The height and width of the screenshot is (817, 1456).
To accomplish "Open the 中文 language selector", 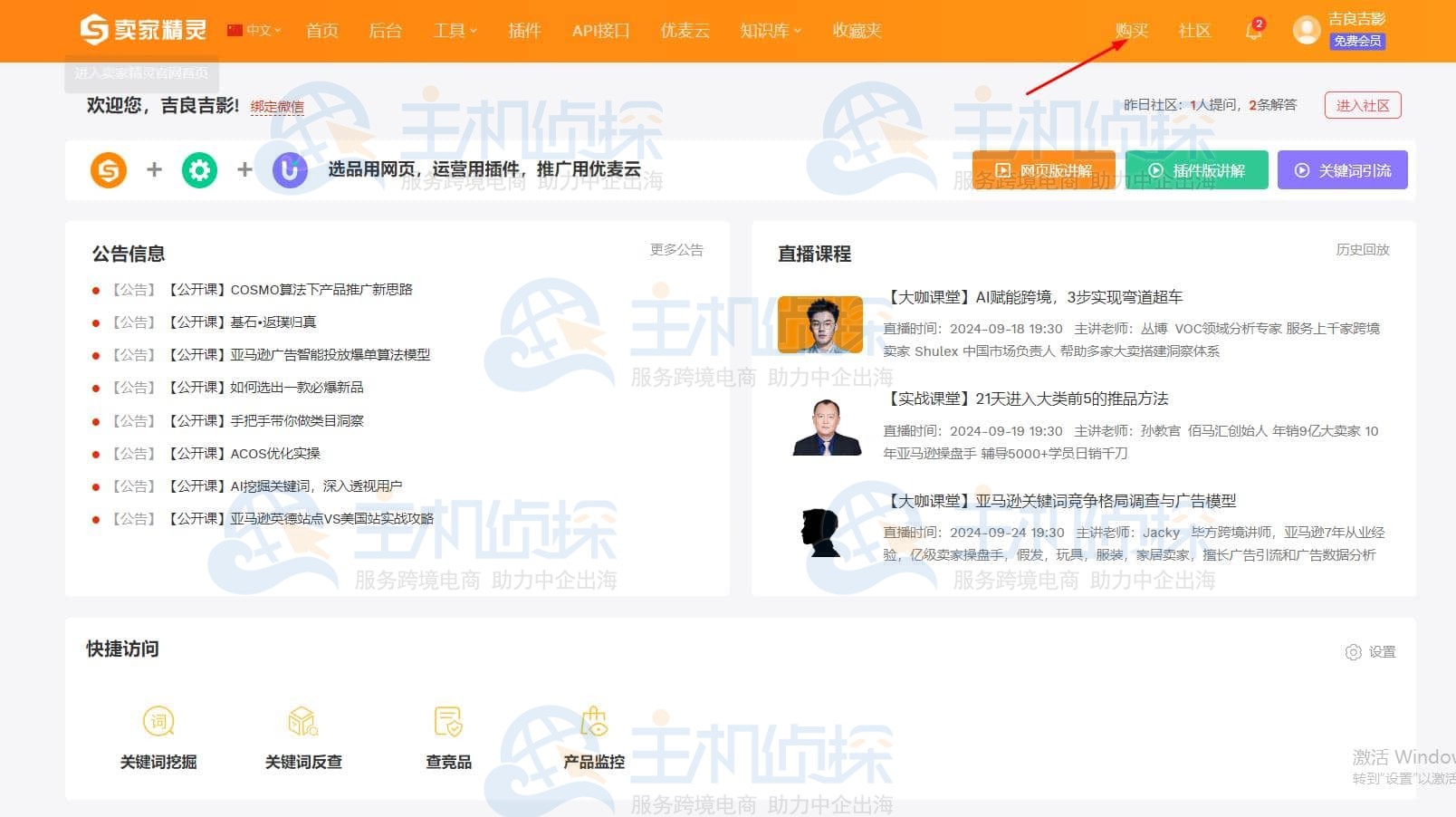I will [x=260, y=30].
